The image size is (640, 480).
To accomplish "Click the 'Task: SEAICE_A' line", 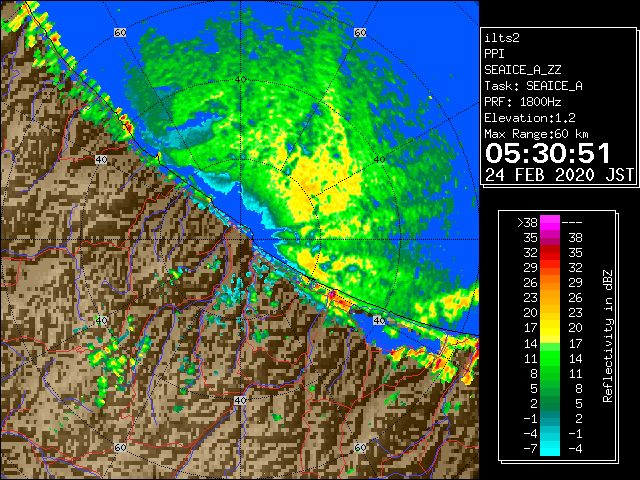I will coord(533,86).
